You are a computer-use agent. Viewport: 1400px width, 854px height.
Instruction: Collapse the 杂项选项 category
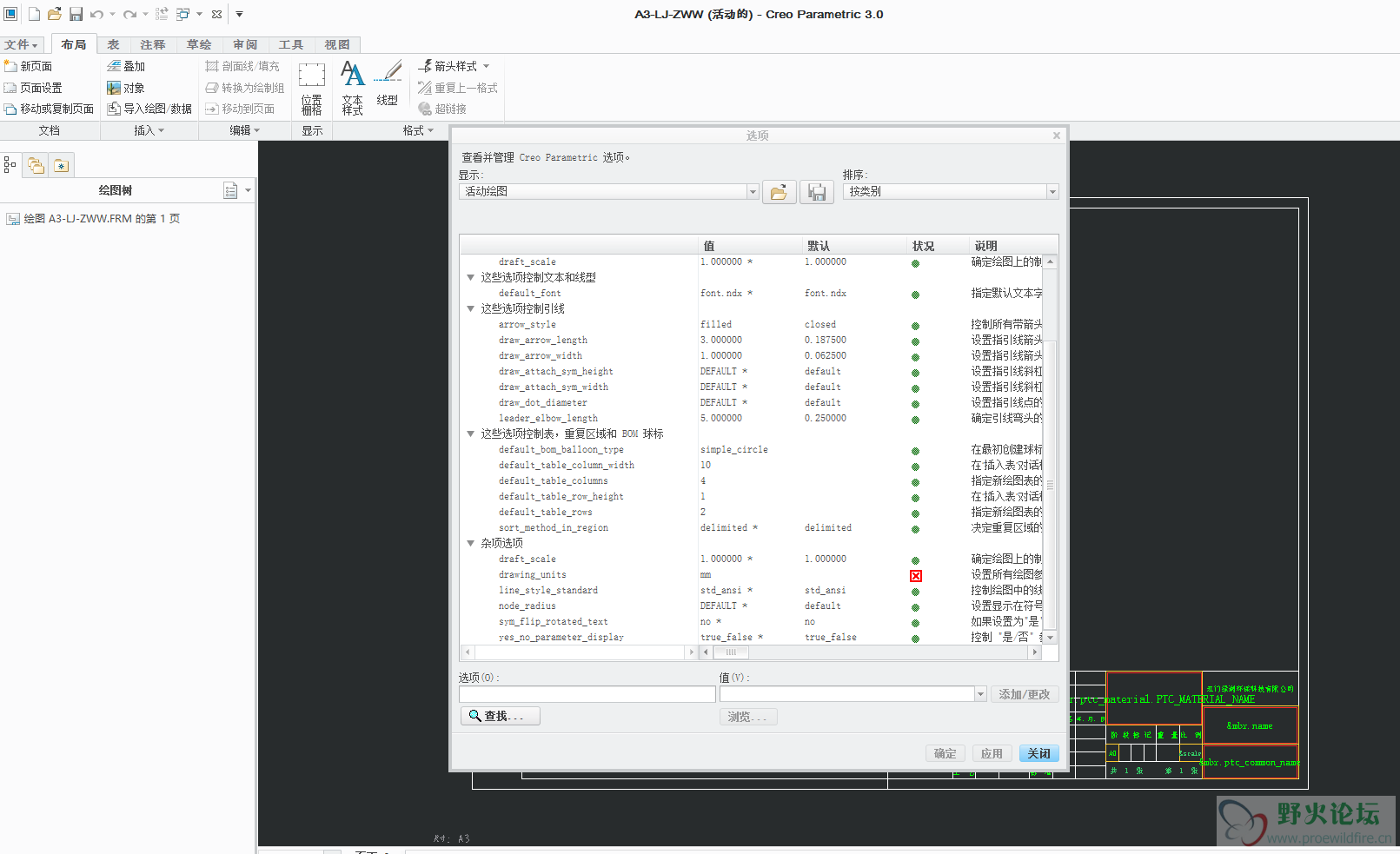coord(471,544)
